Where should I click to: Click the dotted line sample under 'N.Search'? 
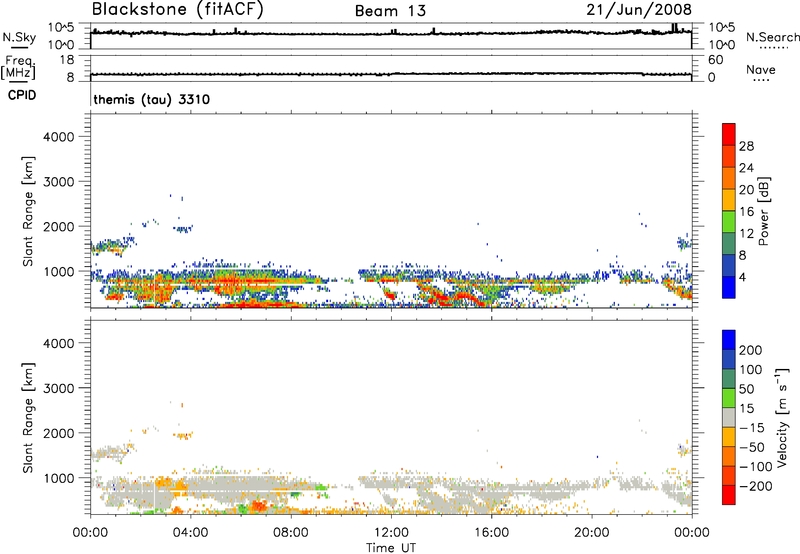(x=774, y=47)
